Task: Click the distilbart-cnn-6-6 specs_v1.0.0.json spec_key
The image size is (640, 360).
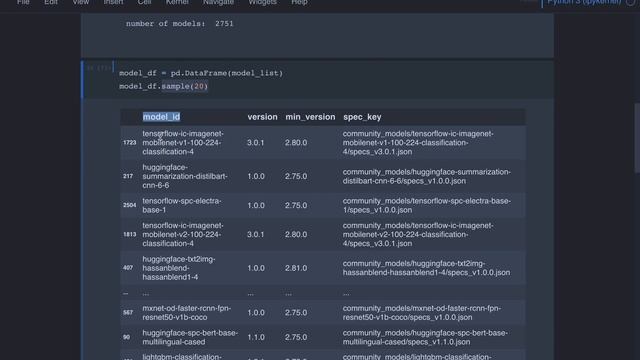Action: (x=427, y=176)
